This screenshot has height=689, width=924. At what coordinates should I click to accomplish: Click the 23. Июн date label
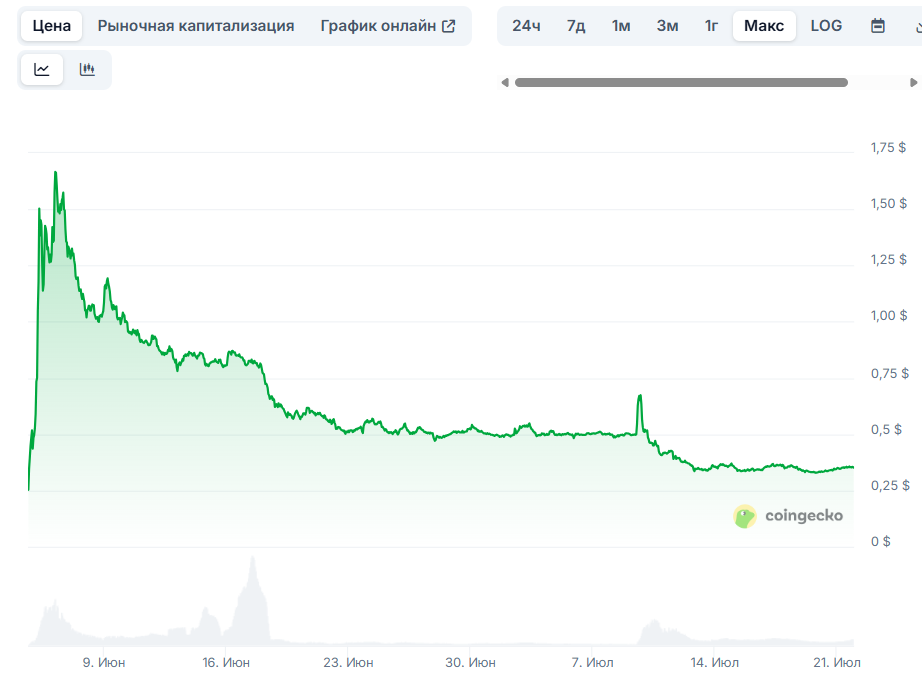[x=348, y=662]
